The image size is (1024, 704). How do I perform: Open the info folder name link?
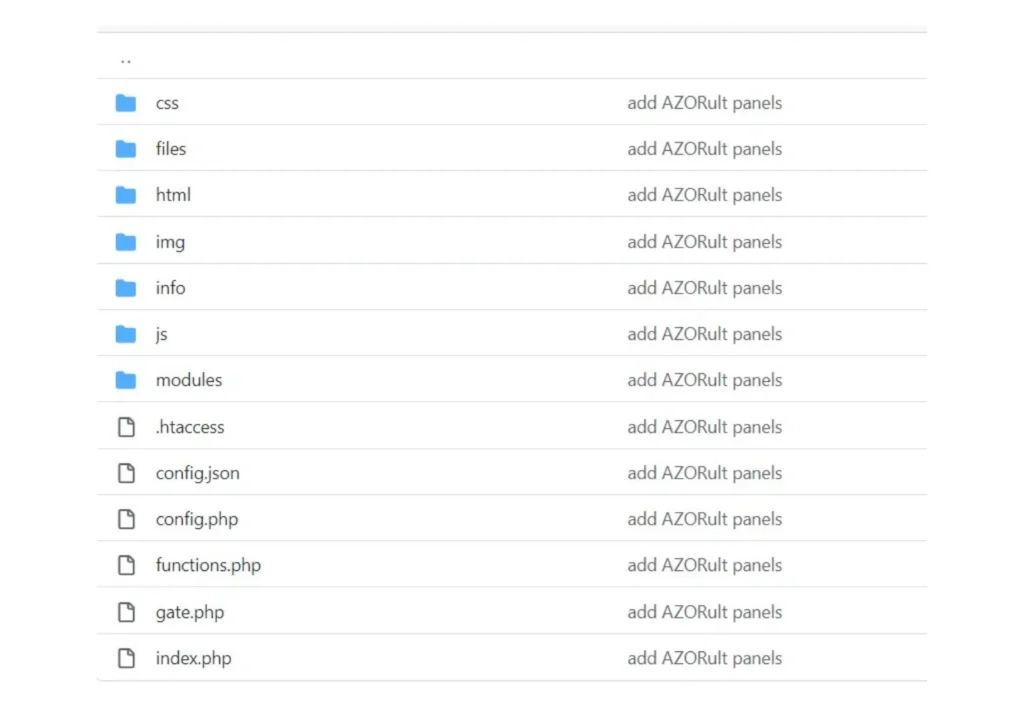coord(170,288)
